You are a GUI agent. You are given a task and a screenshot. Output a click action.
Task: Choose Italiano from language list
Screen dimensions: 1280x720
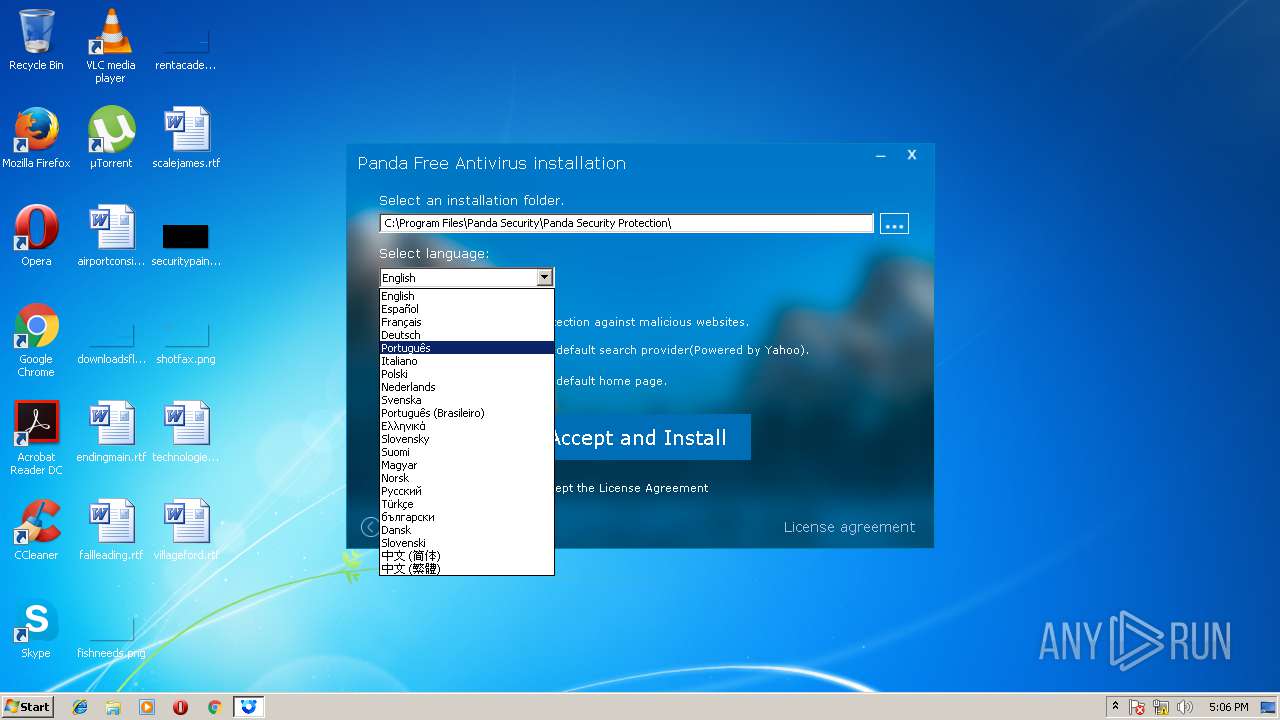[x=467, y=361]
